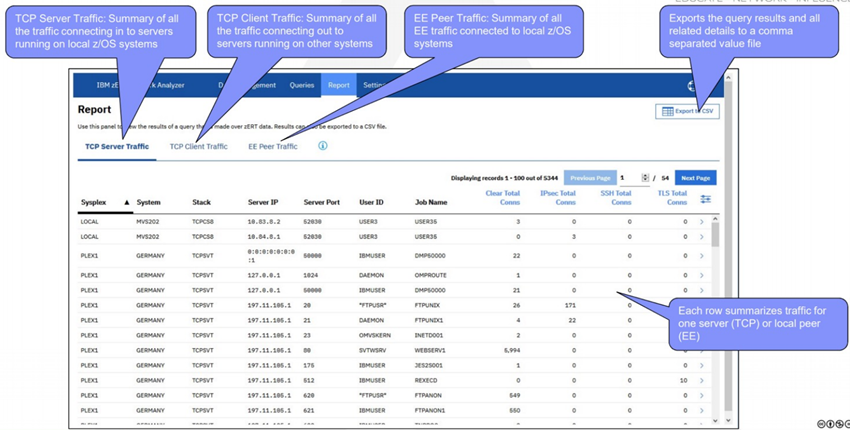Click the Export to CSV button

[x=687, y=111]
